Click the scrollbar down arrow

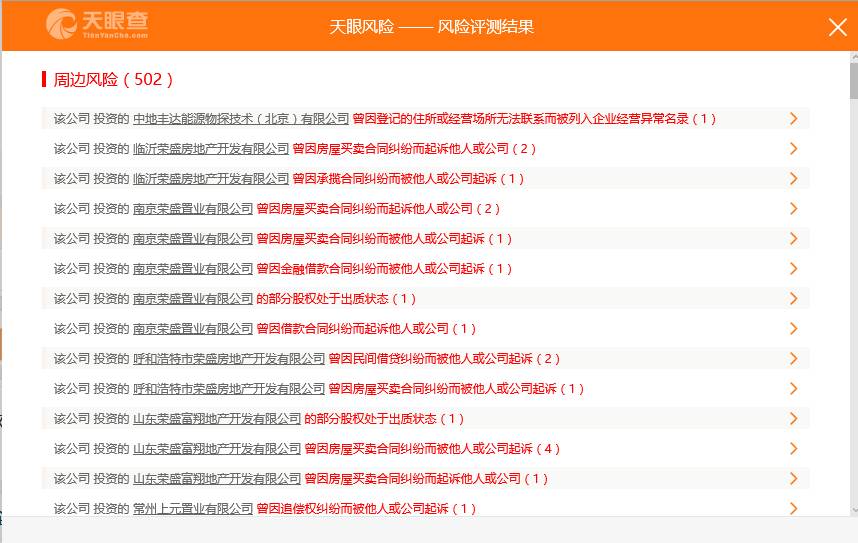tap(854, 510)
